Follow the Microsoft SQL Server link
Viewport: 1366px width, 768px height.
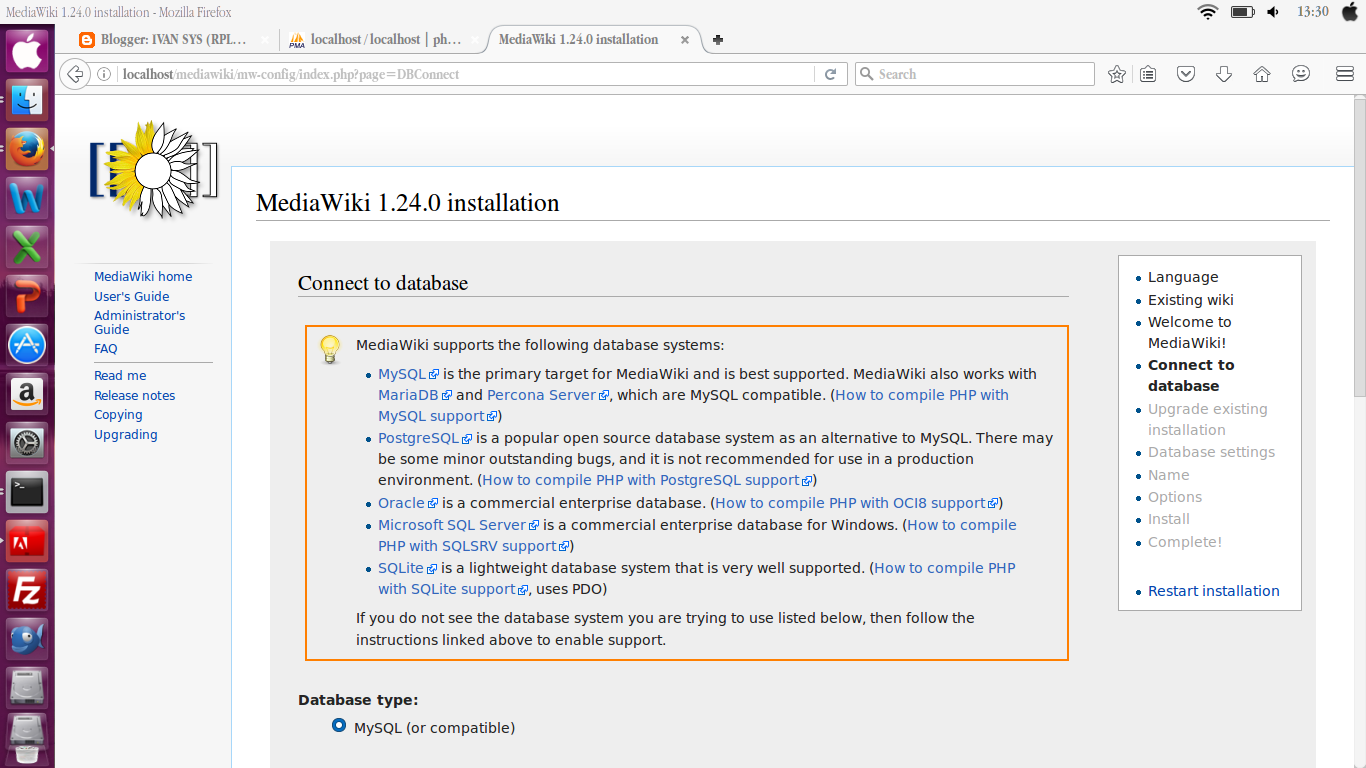click(x=458, y=525)
